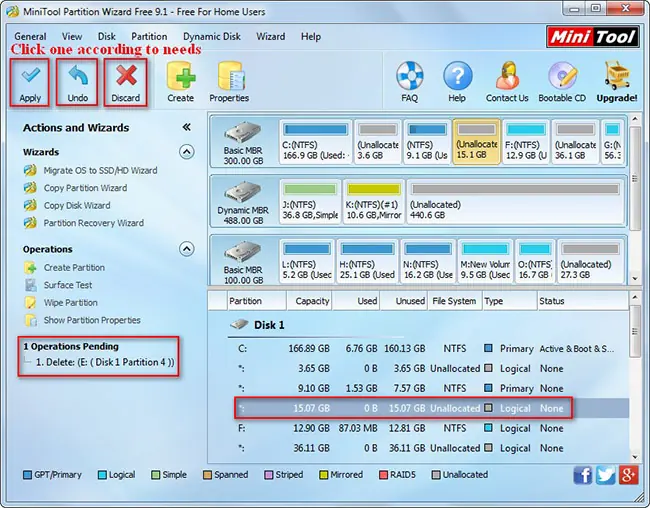Click Show Partition Properties
Image resolution: width=650 pixels, height=508 pixels.
click(92, 320)
